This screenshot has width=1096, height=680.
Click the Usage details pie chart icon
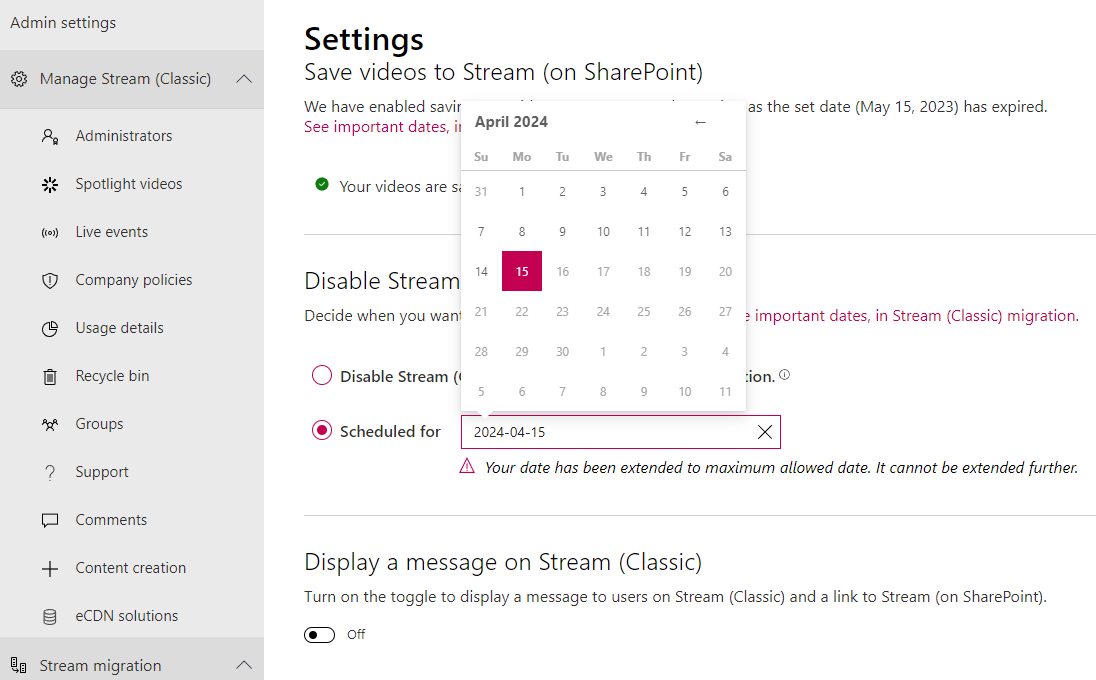[x=50, y=328]
